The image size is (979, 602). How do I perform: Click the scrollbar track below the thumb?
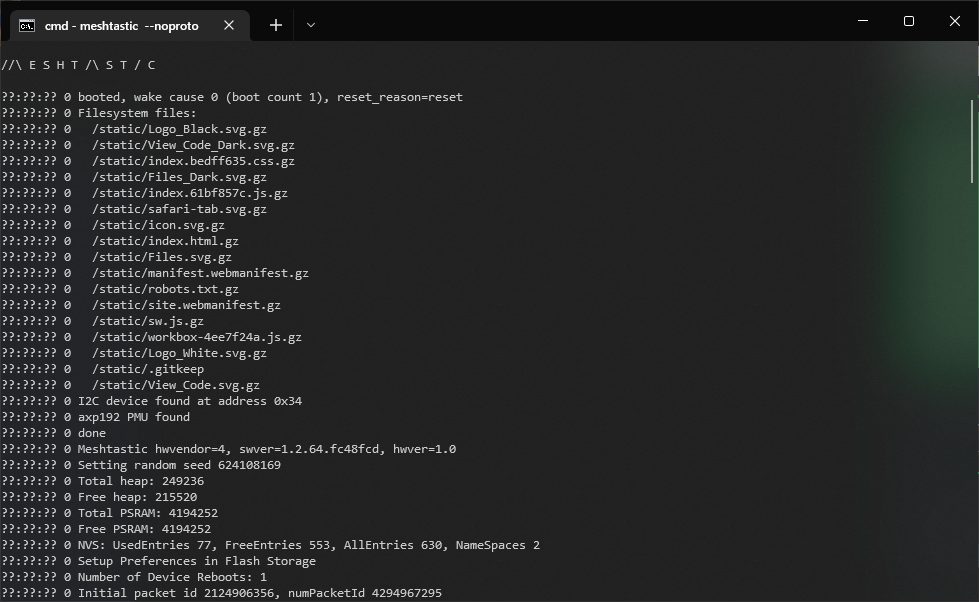(972, 400)
